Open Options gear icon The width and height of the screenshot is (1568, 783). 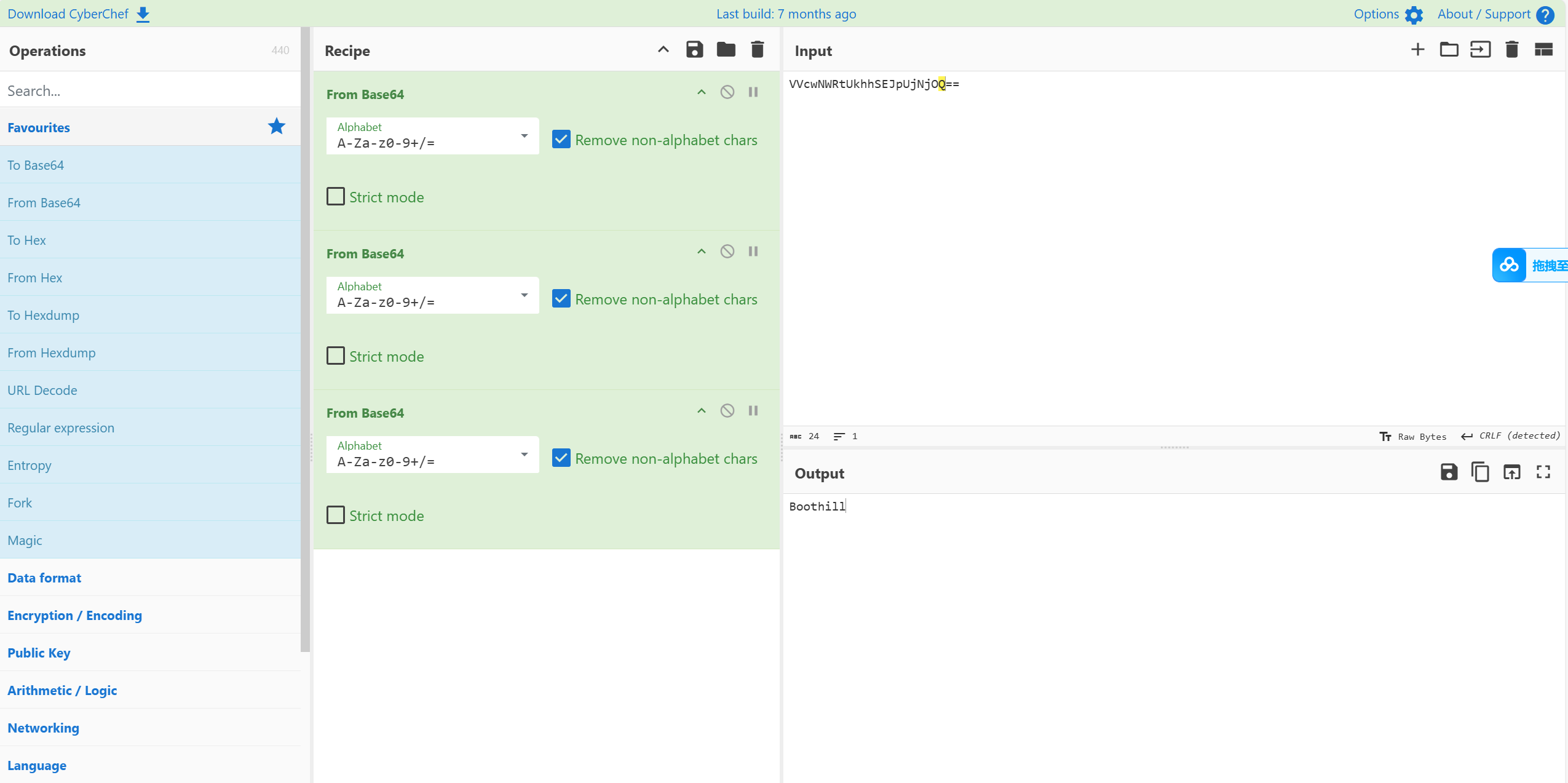click(1414, 15)
